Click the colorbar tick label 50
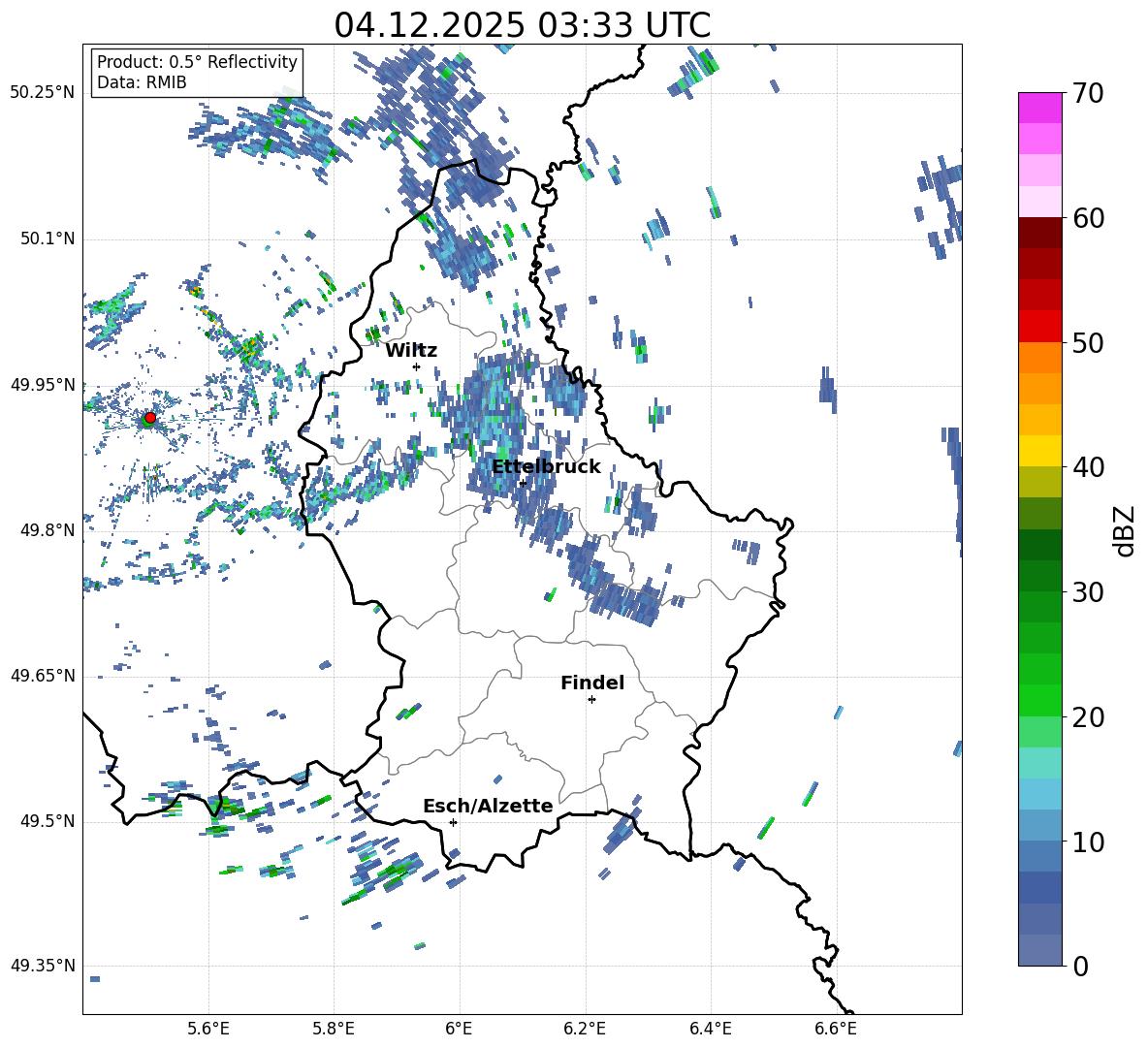This screenshot has height=1048, width=1148. point(1088,342)
